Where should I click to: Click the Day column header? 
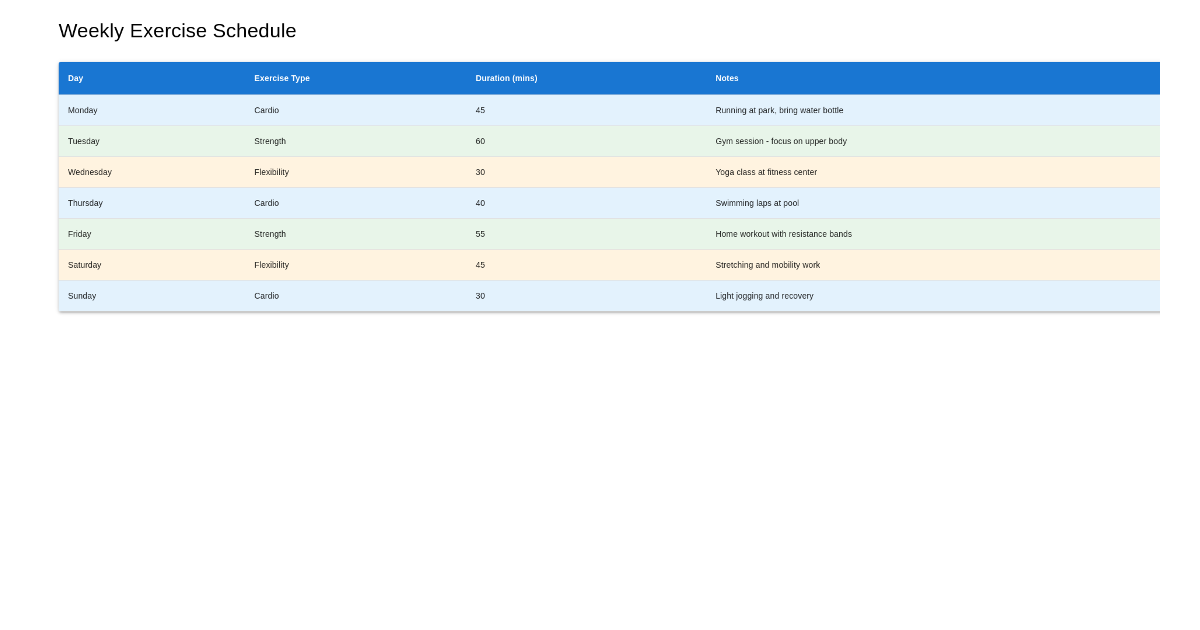[x=74, y=78]
